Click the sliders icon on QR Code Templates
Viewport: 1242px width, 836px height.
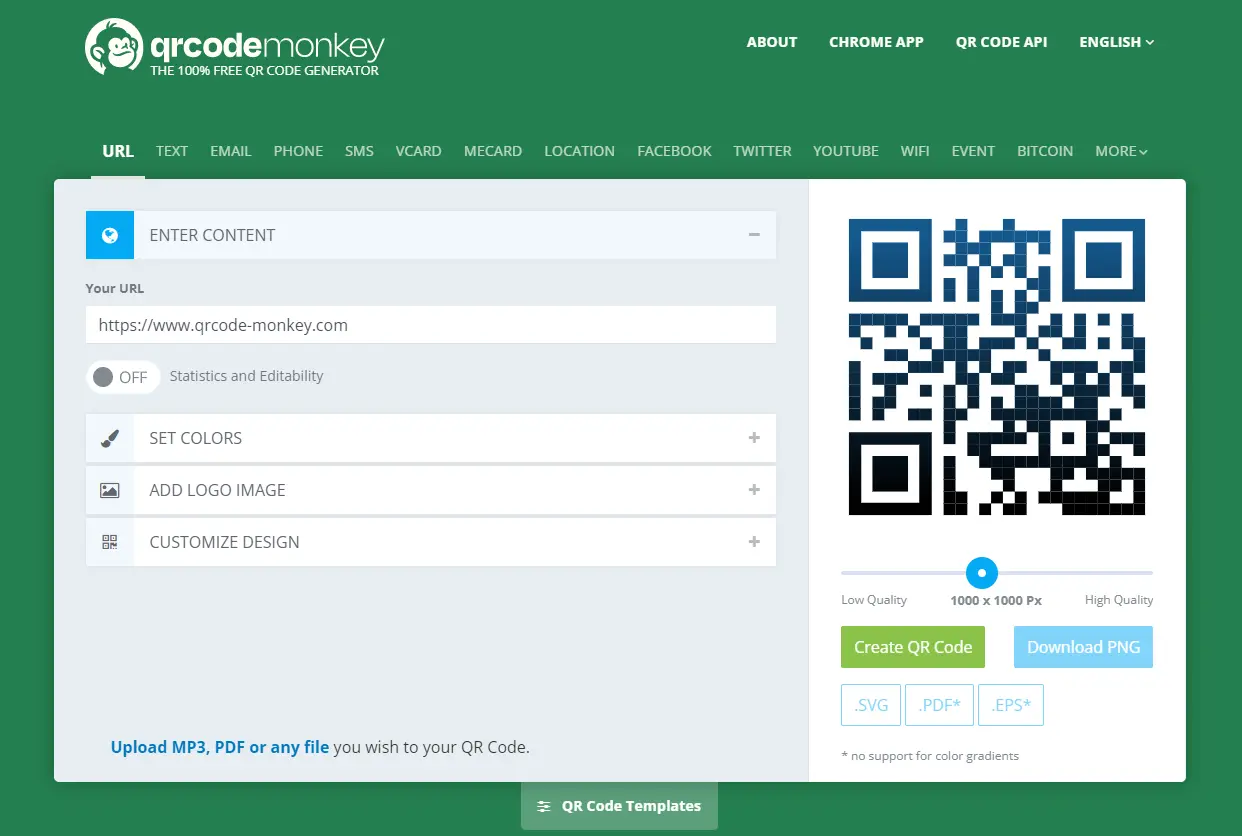tap(544, 806)
